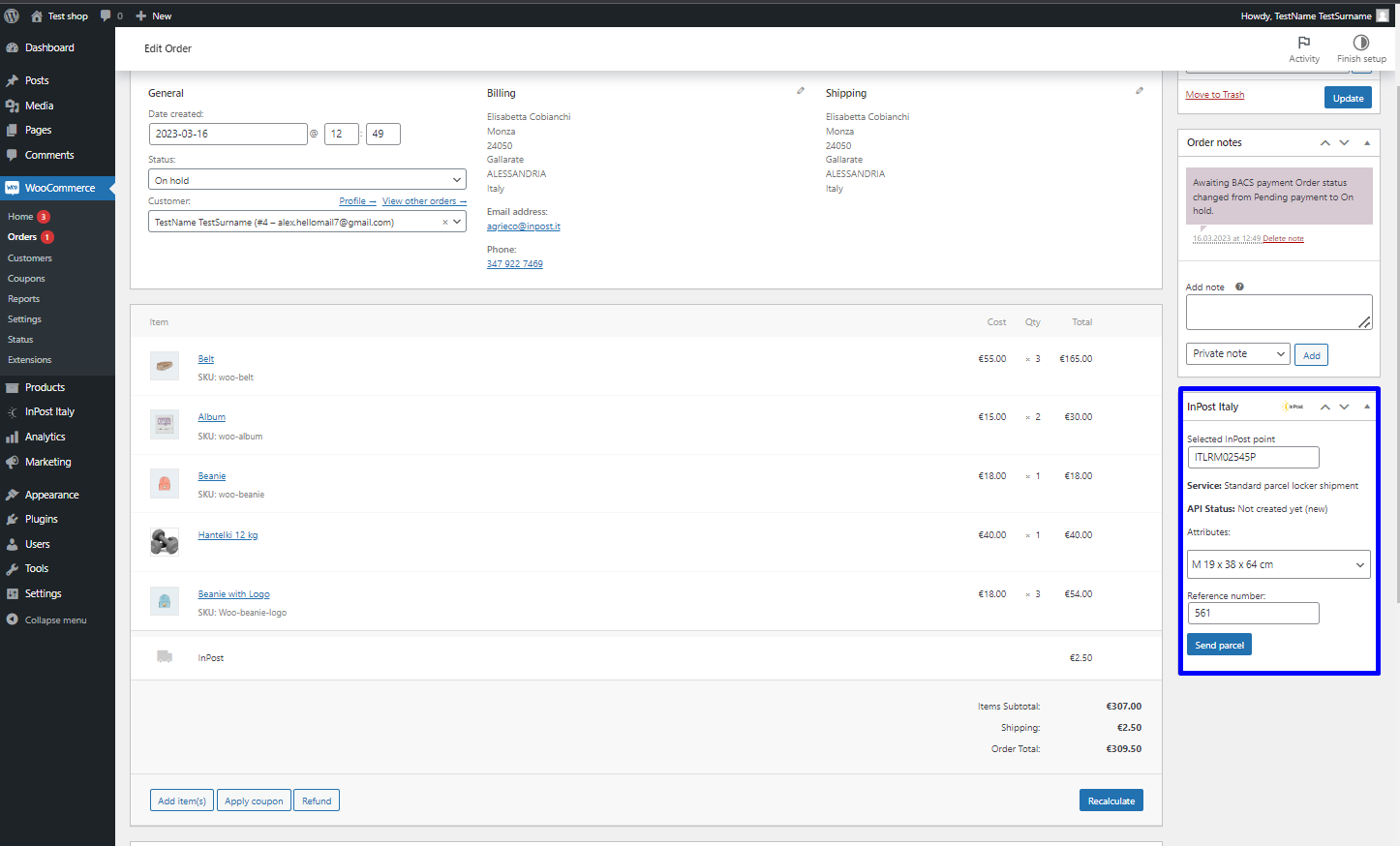Open the Belt product thumbnail
The image size is (1400, 846).
click(x=165, y=366)
